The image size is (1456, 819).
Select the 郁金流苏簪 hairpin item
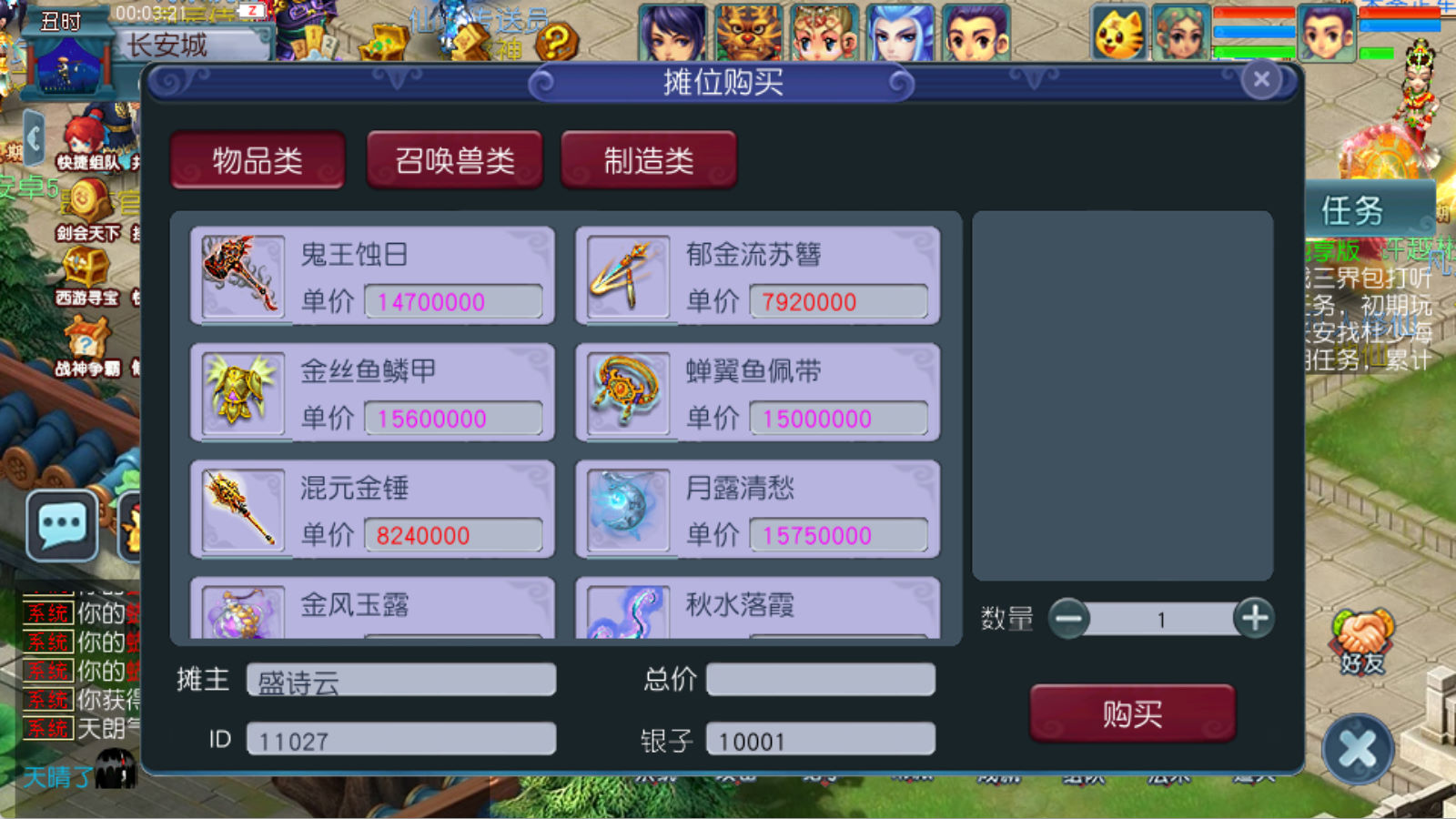pyautogui.click(x=757, y=276)
